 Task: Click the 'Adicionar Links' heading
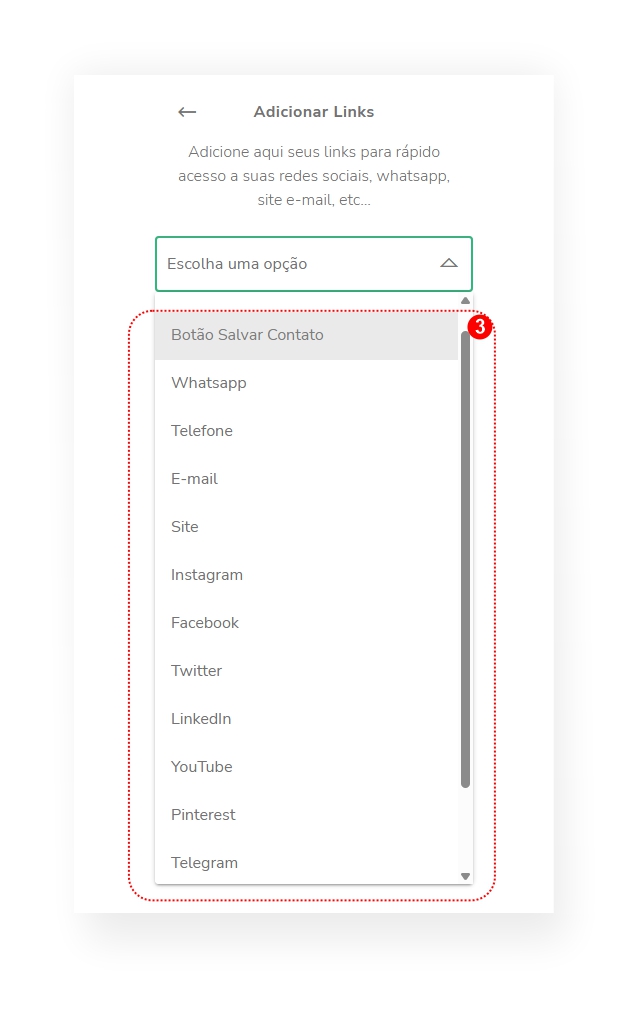314,112
